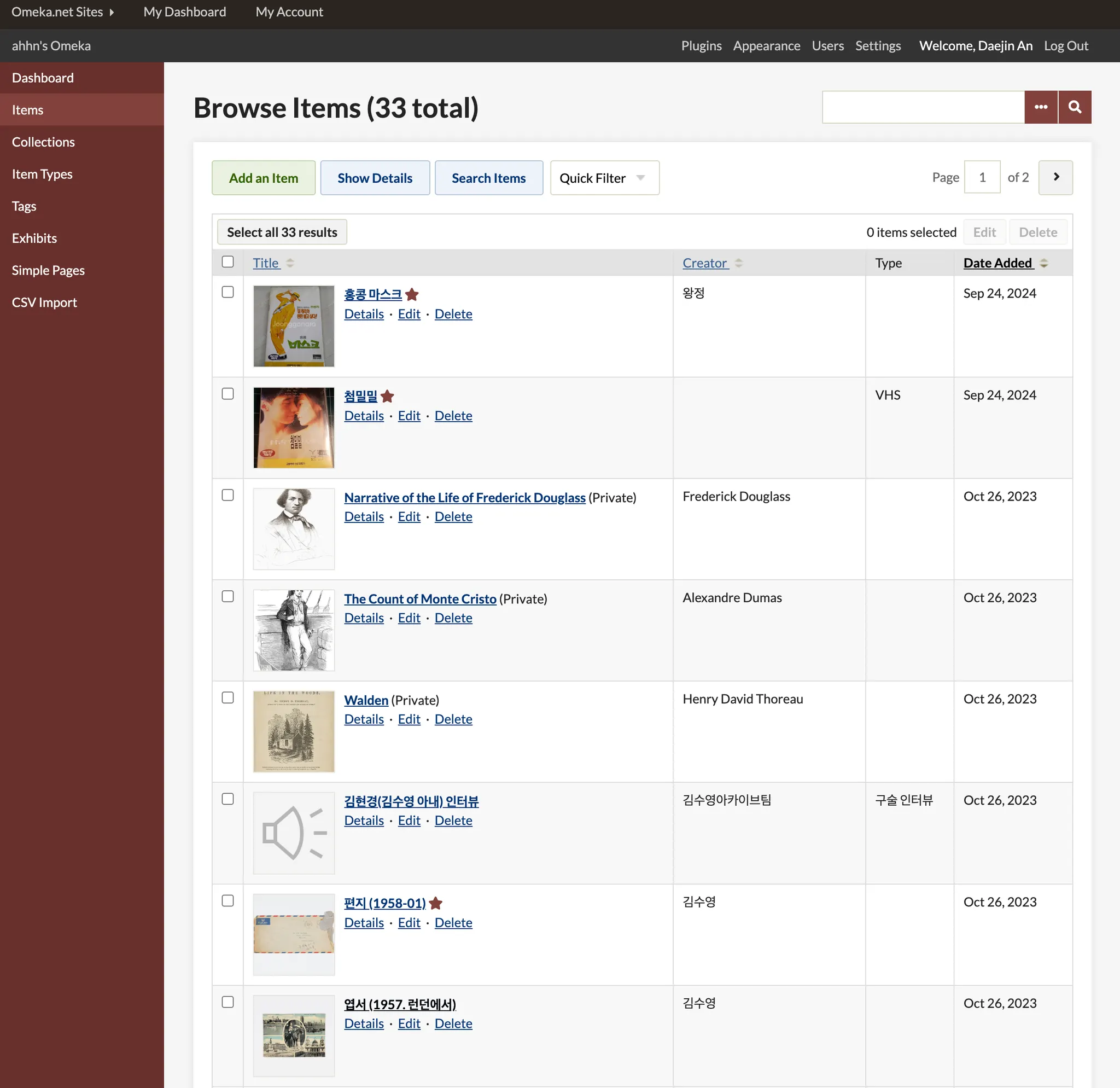This screenshot has height=1088, width=1120.
Task: Open Edit link for Frederick Douglass narrative
Action: [x=409, y=516]
